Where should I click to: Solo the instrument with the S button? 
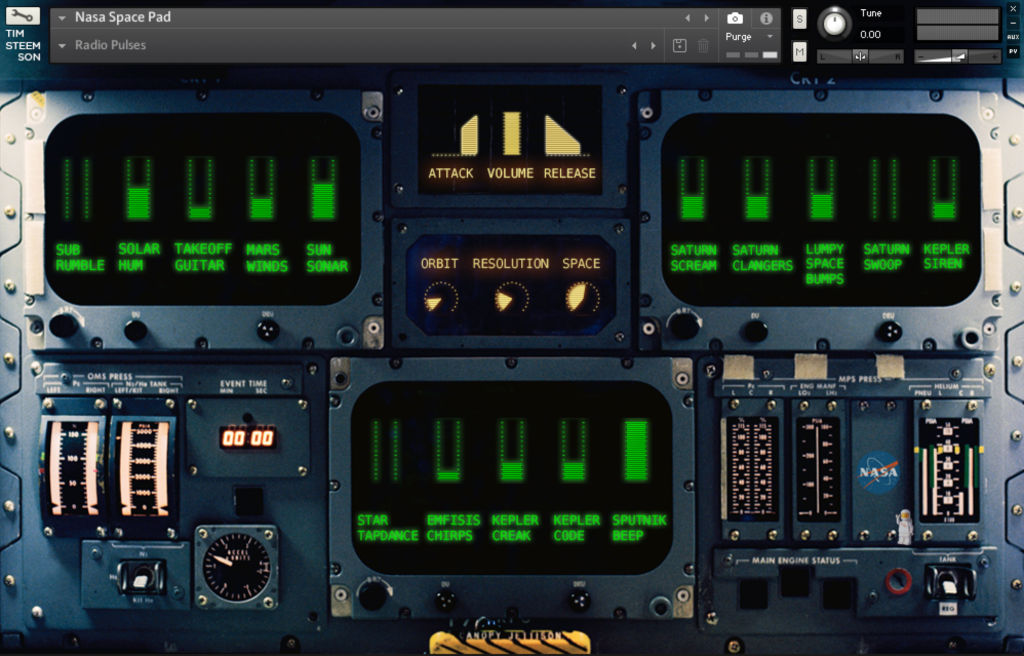[799, 19]
